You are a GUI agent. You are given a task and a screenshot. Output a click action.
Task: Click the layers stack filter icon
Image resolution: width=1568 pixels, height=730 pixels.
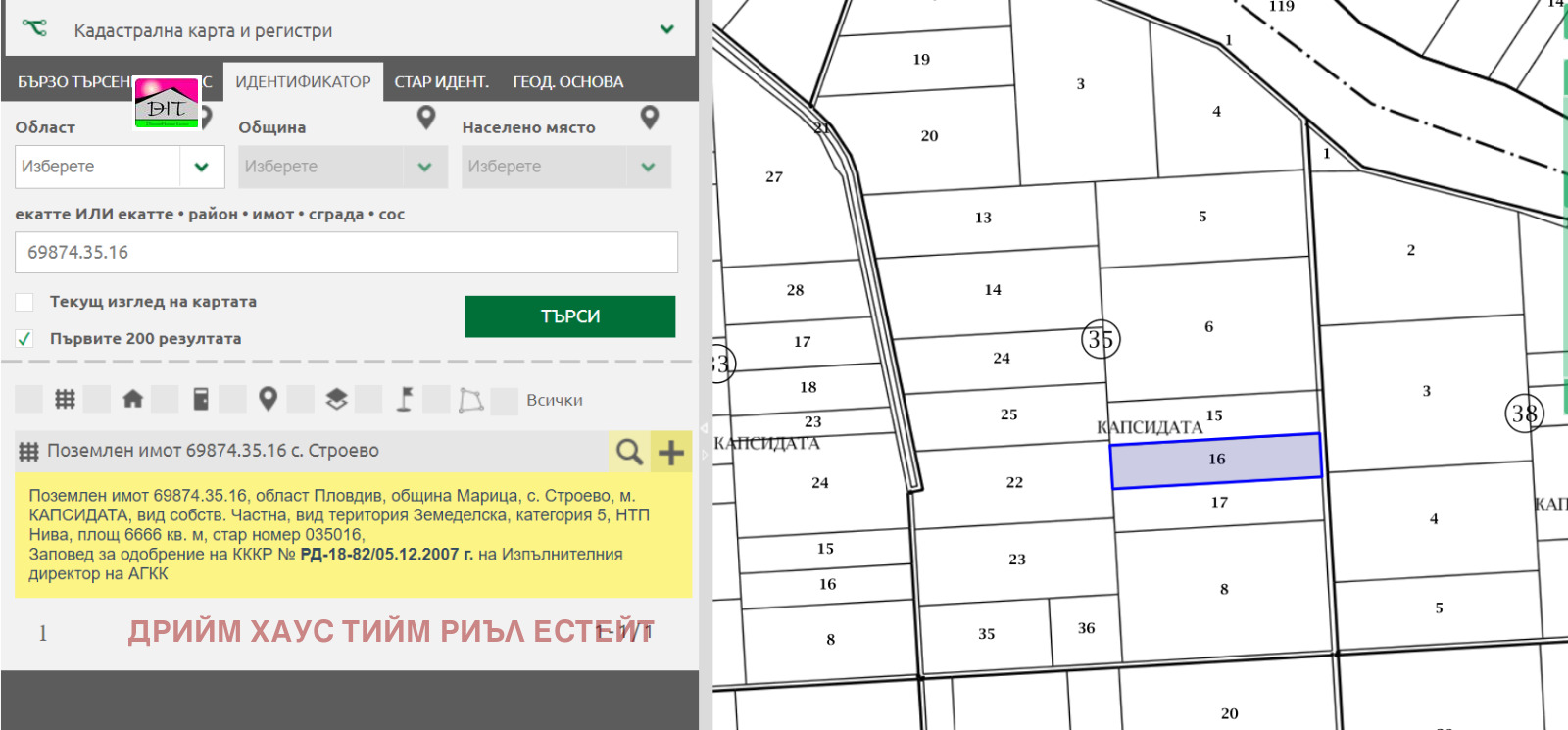point(336,399)
